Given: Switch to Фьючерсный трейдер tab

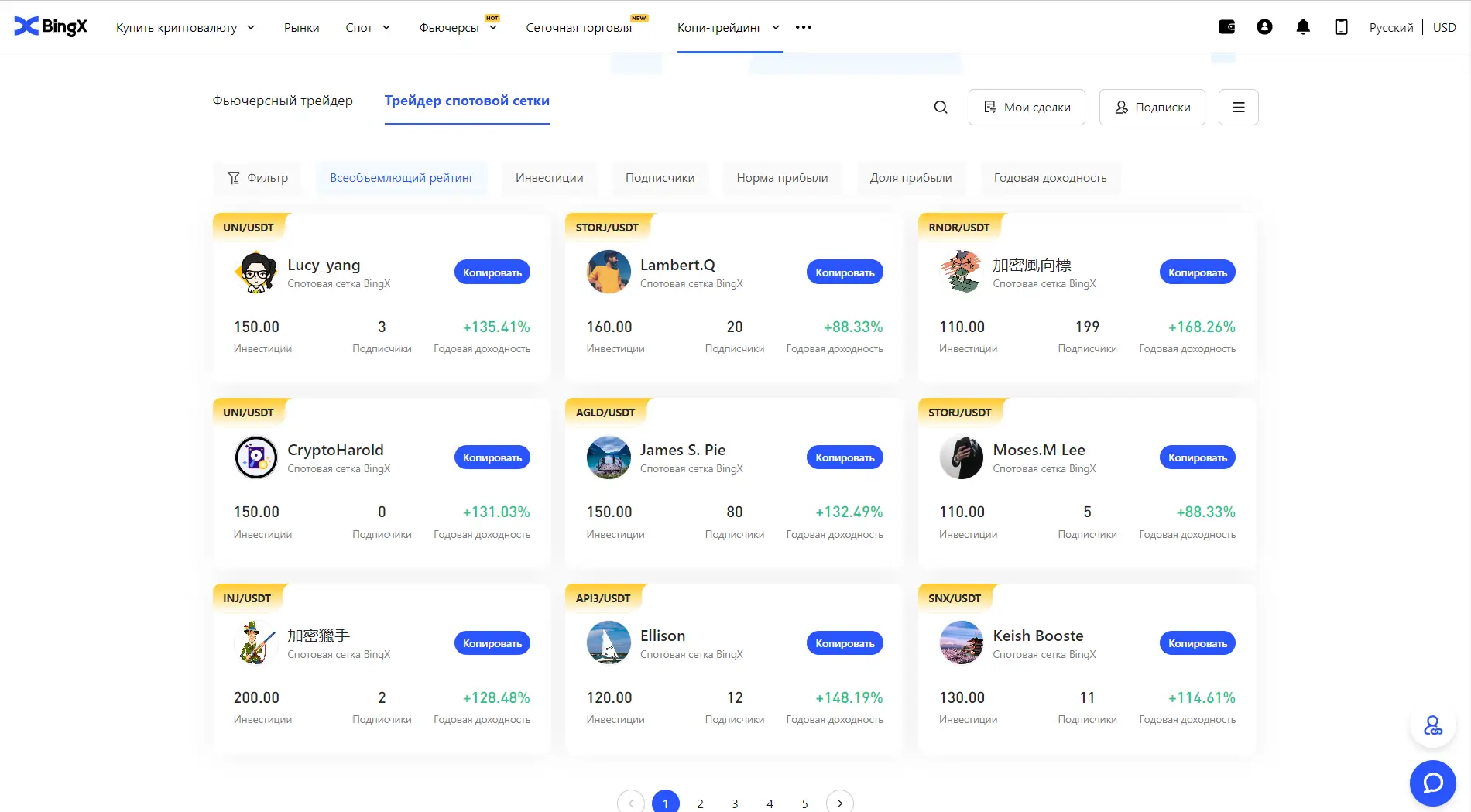Looking at the screenshot, I should tap(283, 101).
